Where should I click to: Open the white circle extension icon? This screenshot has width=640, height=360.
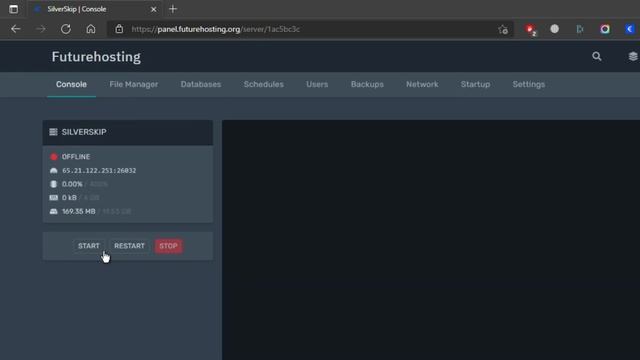point(554,29)
